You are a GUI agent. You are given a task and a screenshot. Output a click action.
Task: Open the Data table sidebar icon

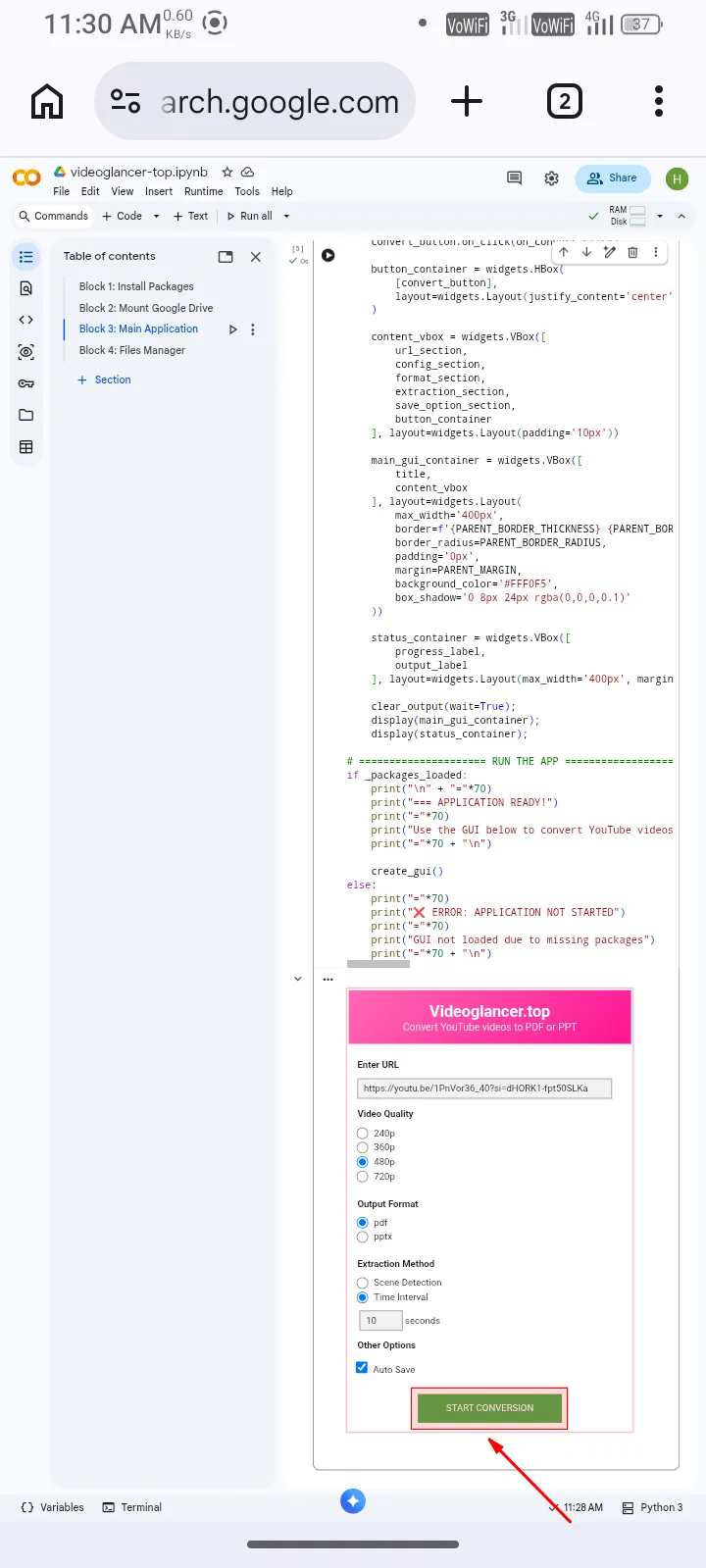point(26,447)
